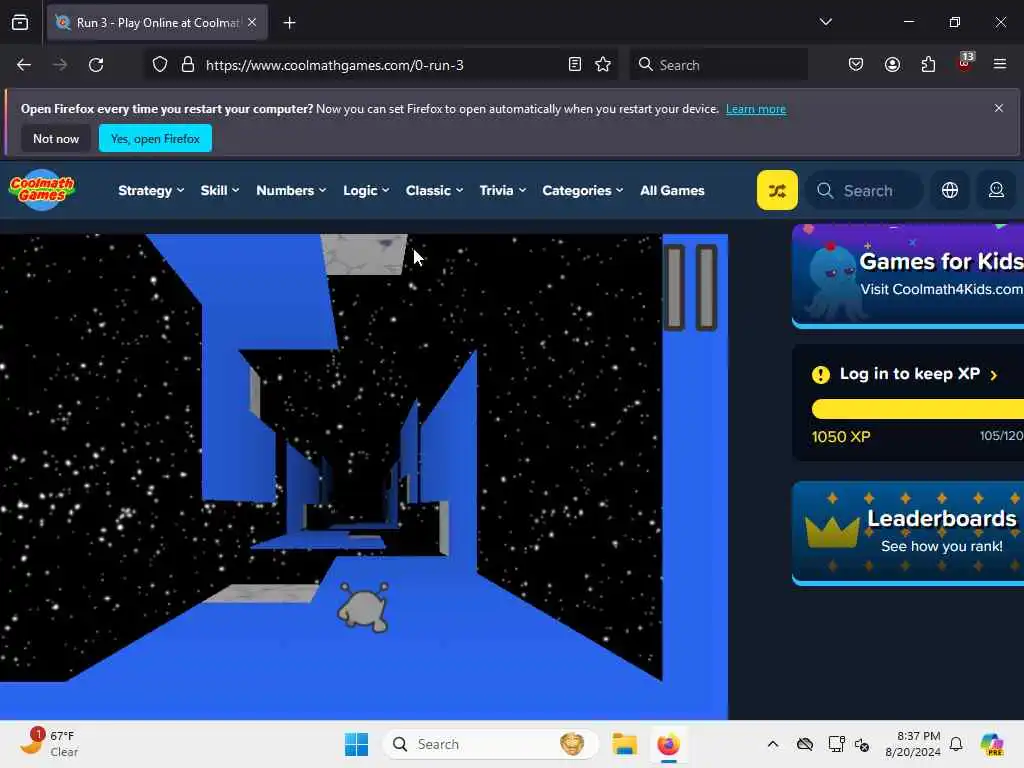Open the All Games page

(672, 190)
